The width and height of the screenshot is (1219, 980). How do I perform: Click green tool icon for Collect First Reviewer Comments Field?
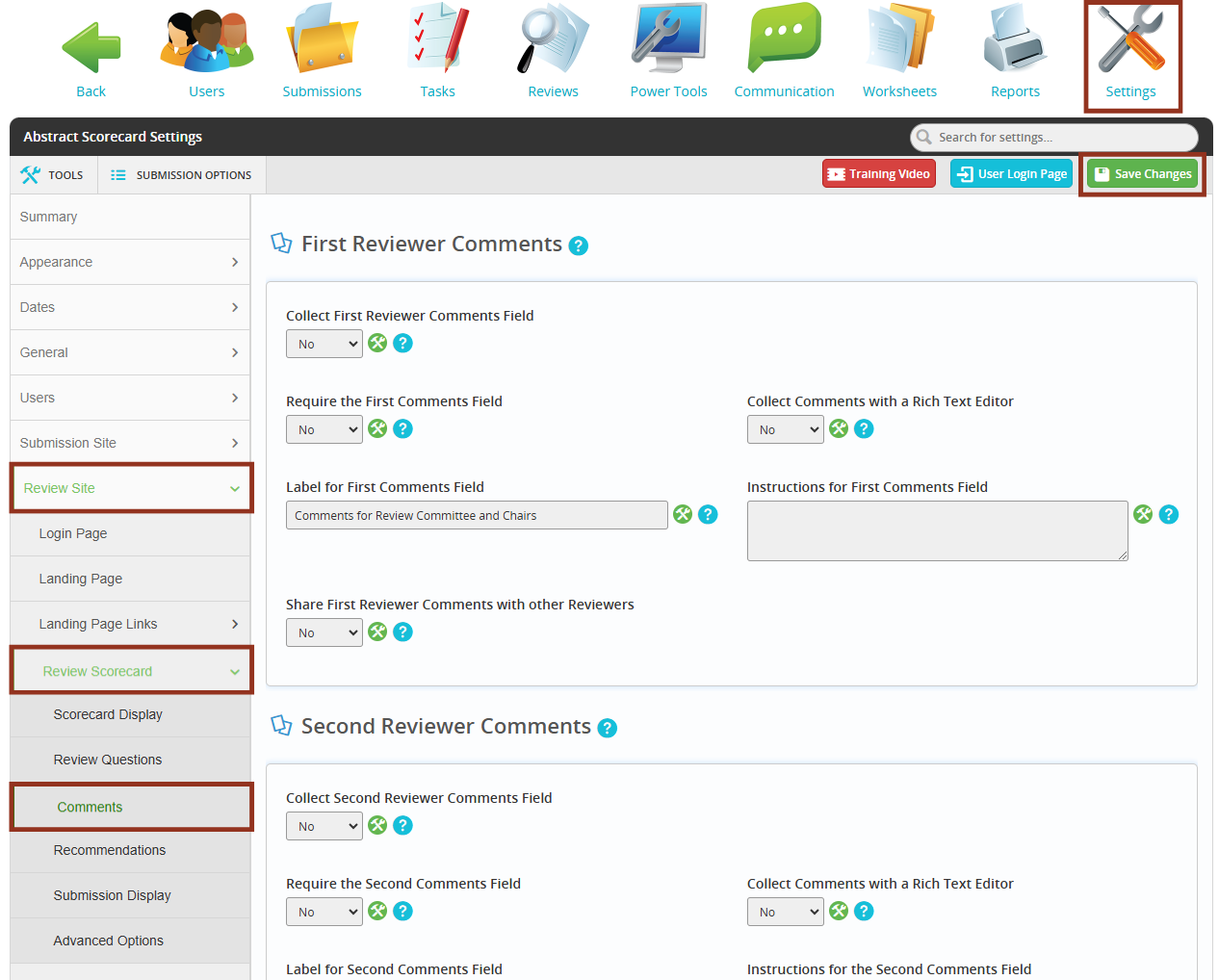point(377,343)
